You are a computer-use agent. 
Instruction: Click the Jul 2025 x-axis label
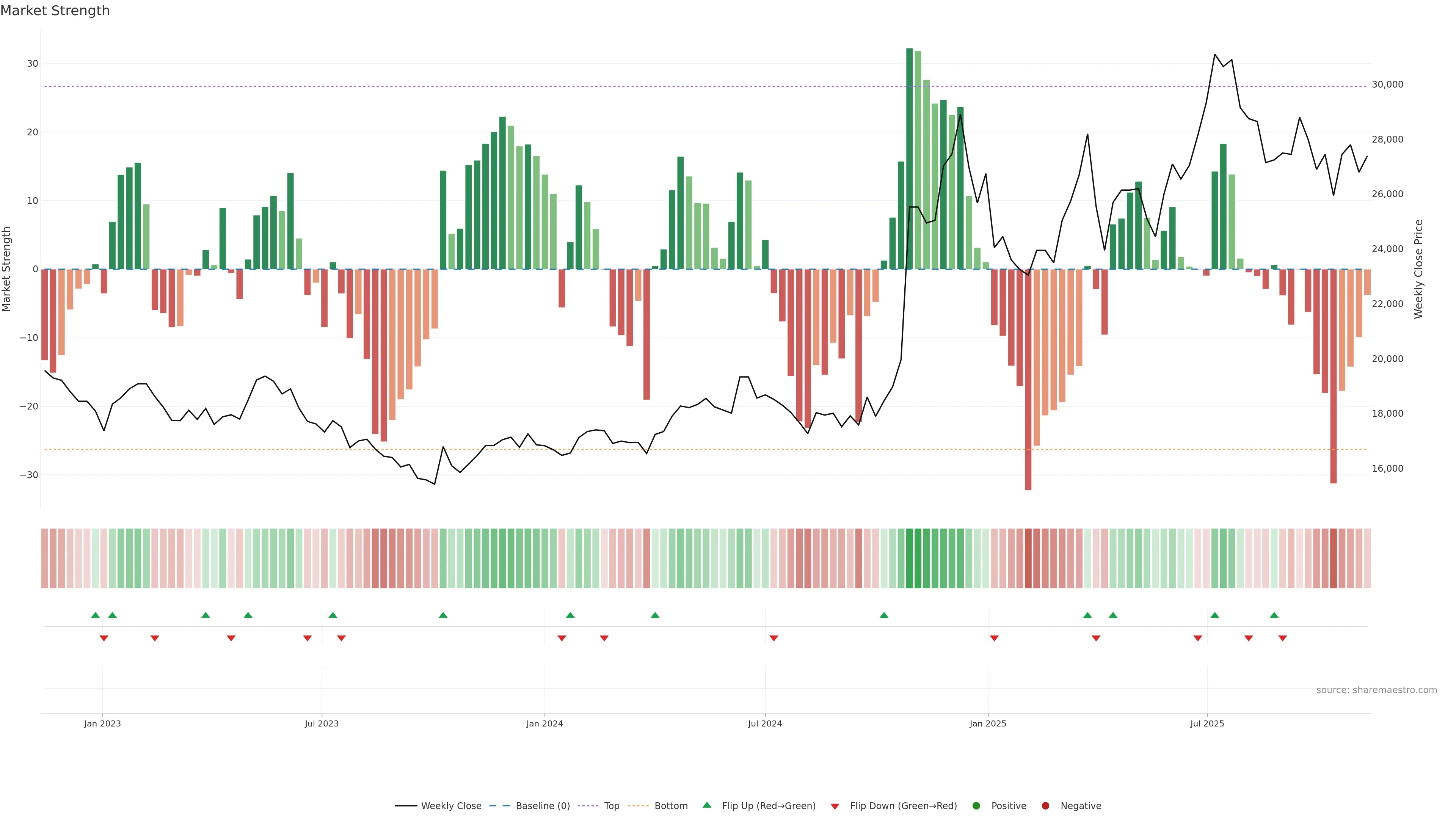click(1207, 723)
